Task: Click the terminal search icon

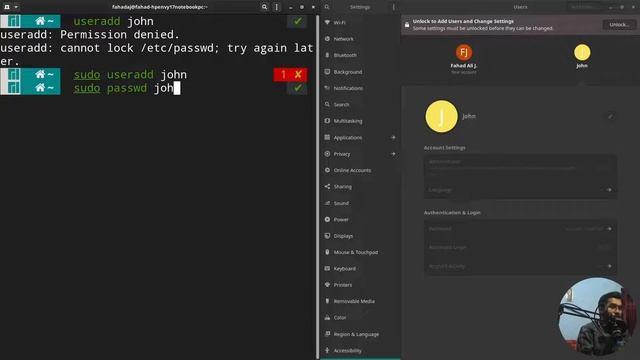Action: [x=264, y=7]
